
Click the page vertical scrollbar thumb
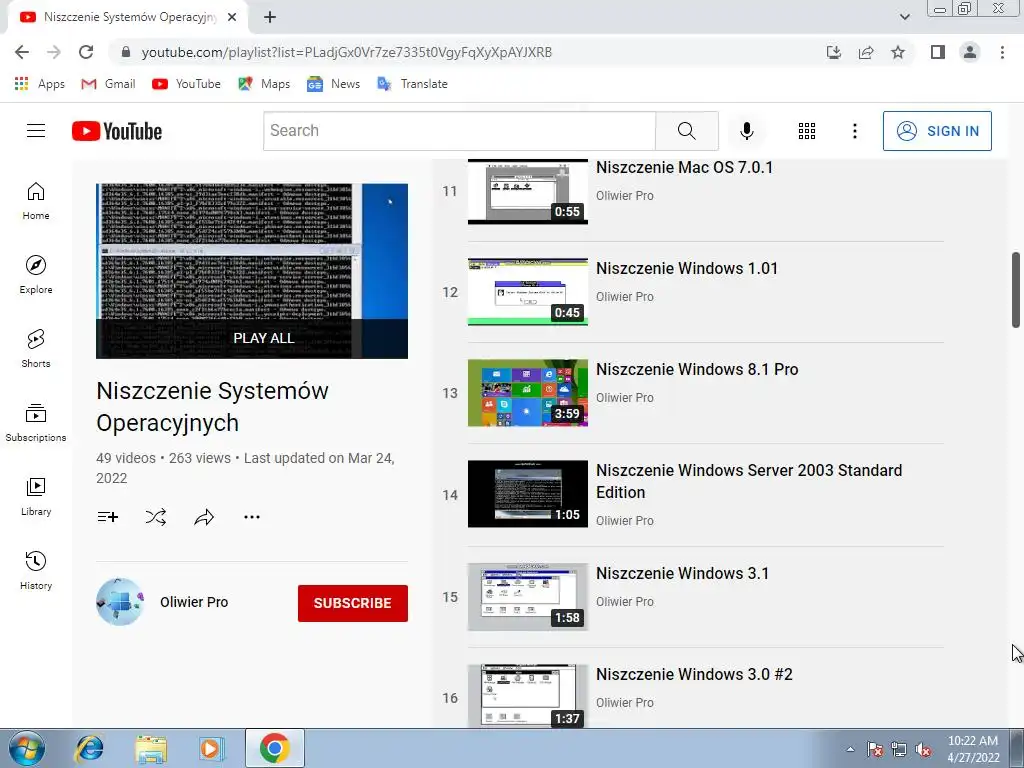tap(1016, 289)
